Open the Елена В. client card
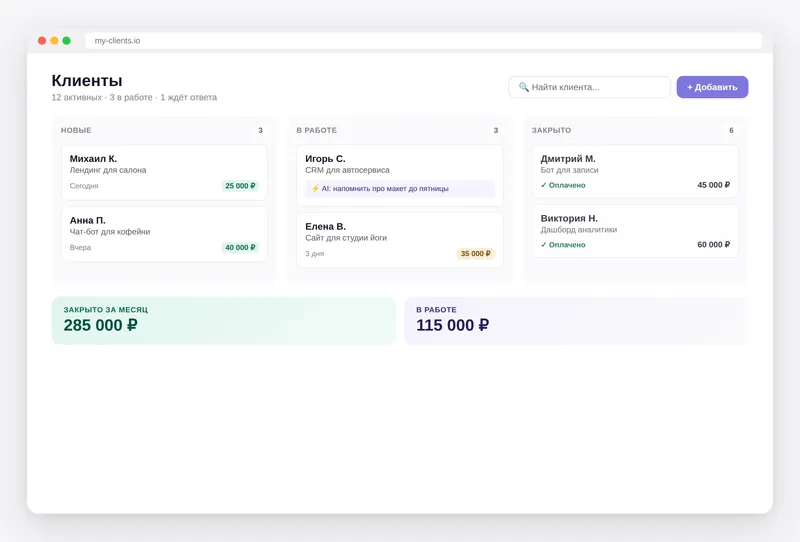 (x=399, y=240)
